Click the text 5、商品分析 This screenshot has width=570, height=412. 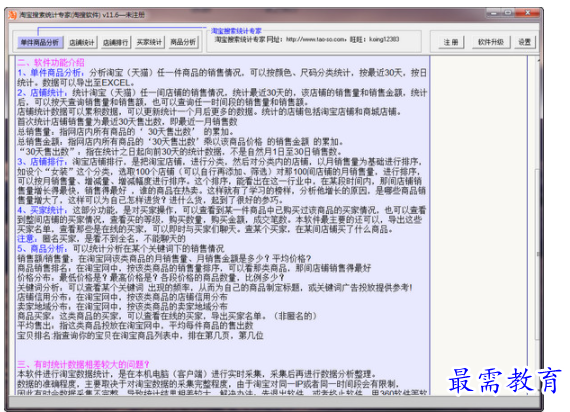tap(42, 249)
